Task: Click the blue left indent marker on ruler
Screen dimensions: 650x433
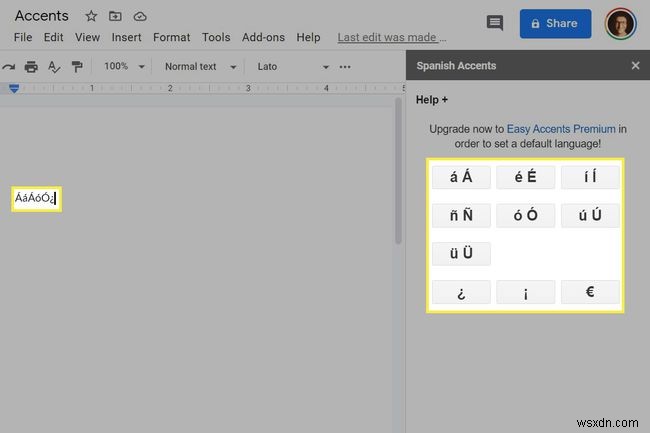Action: click(x=14, y=88)
